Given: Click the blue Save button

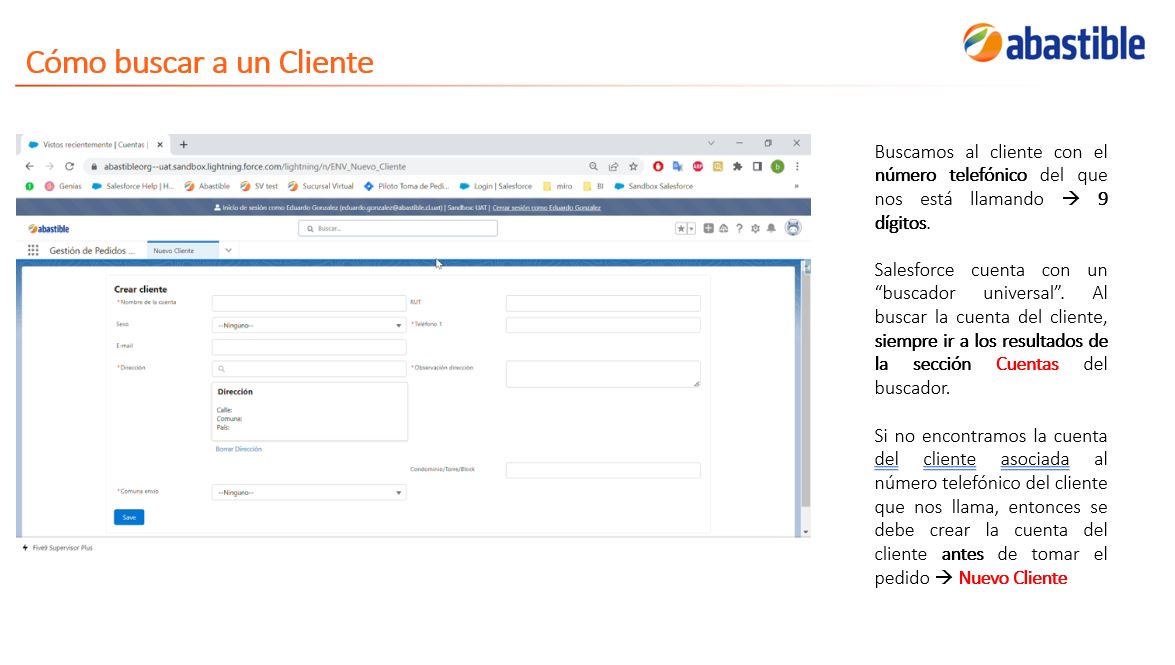Looking at the screenshot, I should 129,517.
